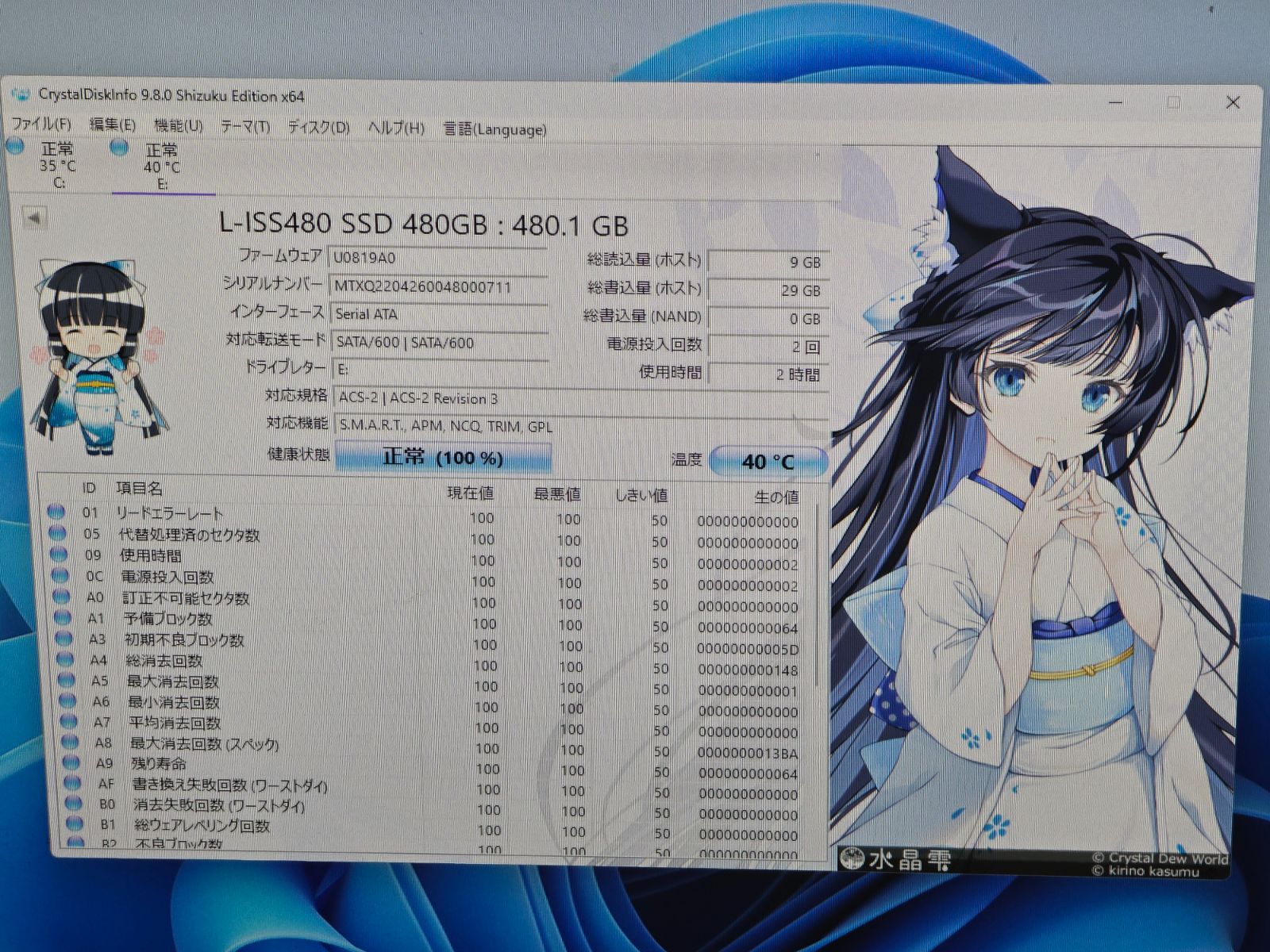
Task: Click status orb of row A1 予備ブロック数
Action: [63, 616]
